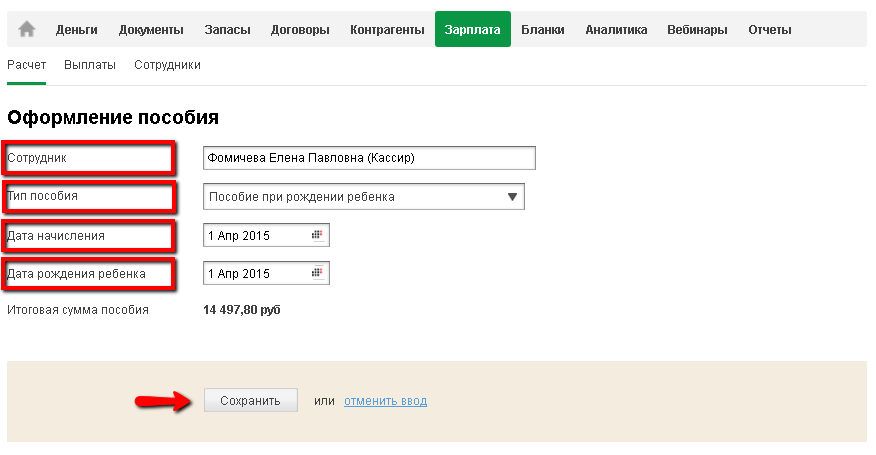Open the Отчеты section
This screenshot has height=455, width=876.
[x=770, y=29]
